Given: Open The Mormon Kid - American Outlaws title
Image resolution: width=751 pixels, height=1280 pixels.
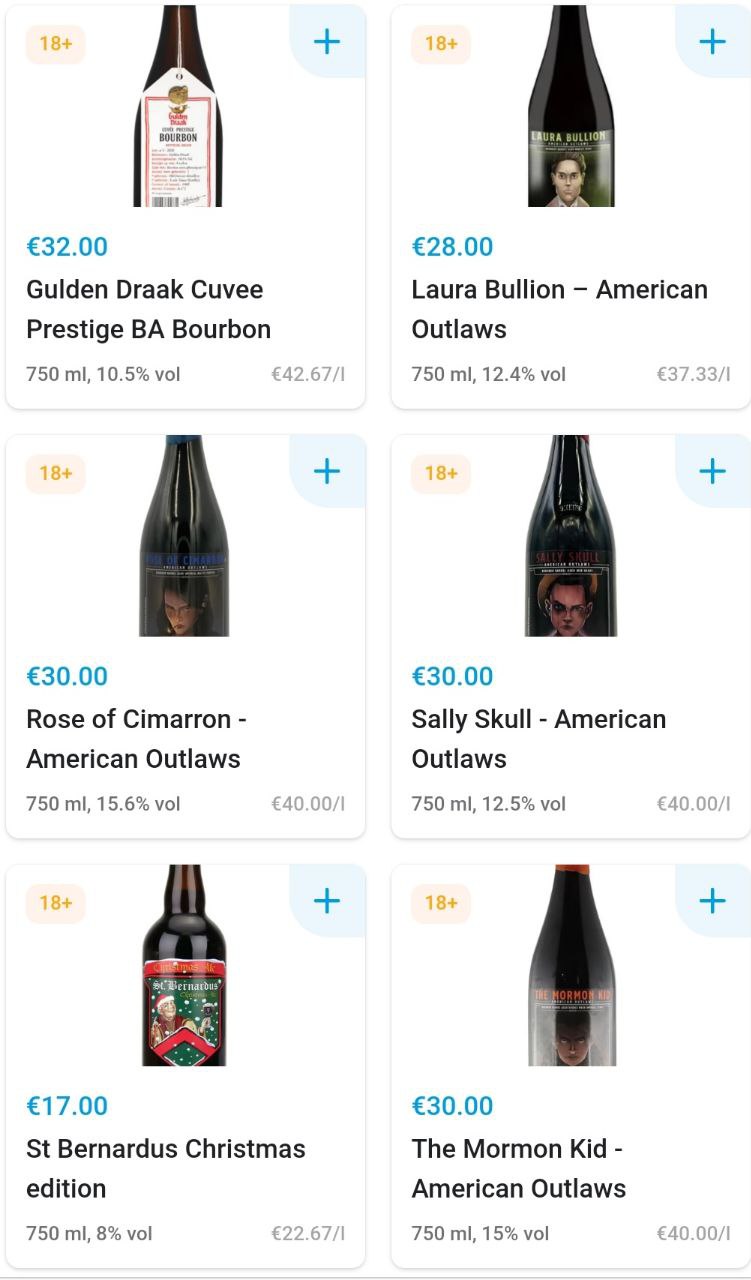Looking at the screenshot, I should pyautogui.click(x=518, y=1169).
